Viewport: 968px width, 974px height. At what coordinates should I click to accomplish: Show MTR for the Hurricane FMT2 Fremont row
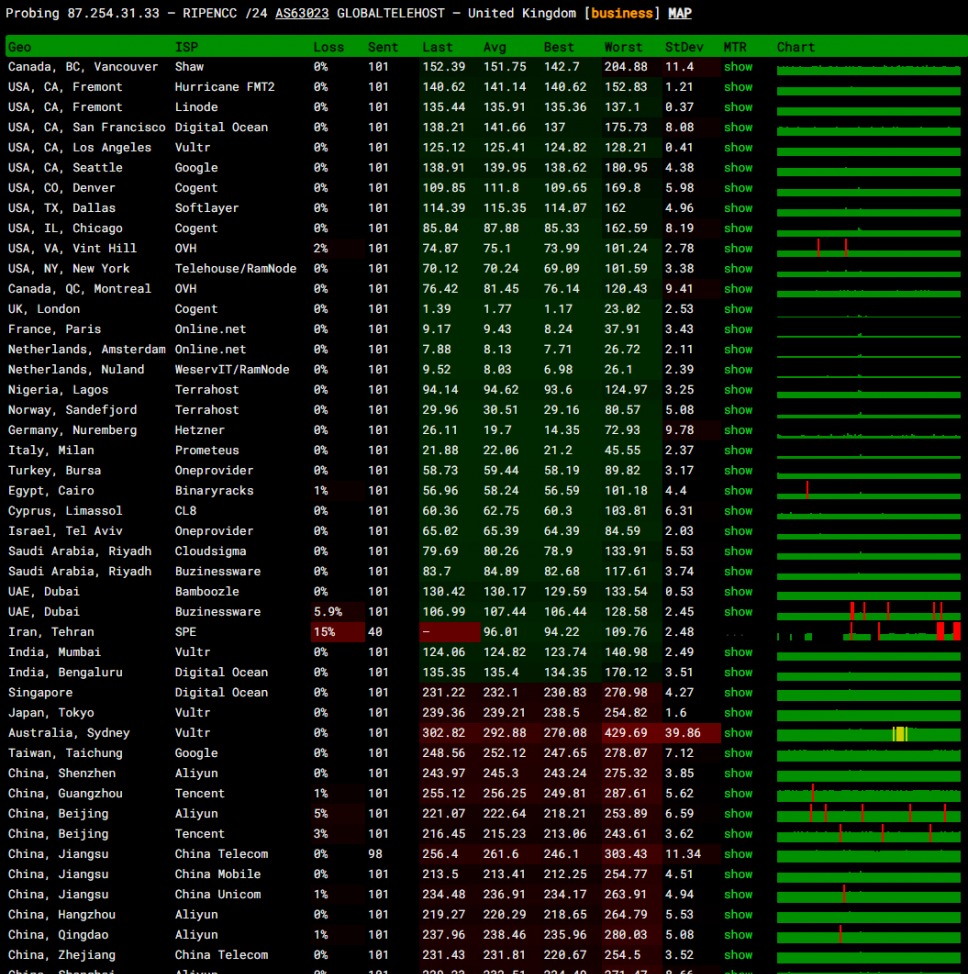pyautogui.click(x=738, y=87)
